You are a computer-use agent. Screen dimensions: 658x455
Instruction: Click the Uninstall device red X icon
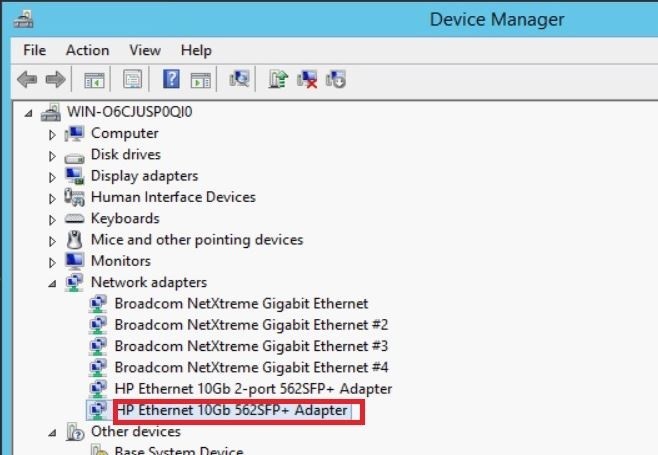coord(307,79)
